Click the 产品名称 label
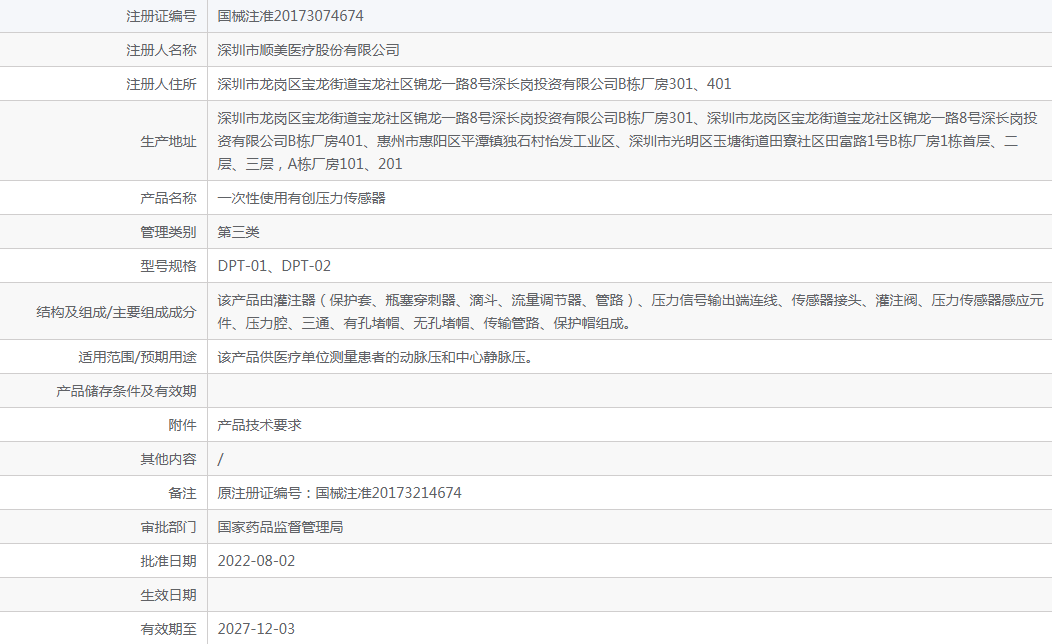This screenshot has width=1052, height=644. tap(168, 199)
